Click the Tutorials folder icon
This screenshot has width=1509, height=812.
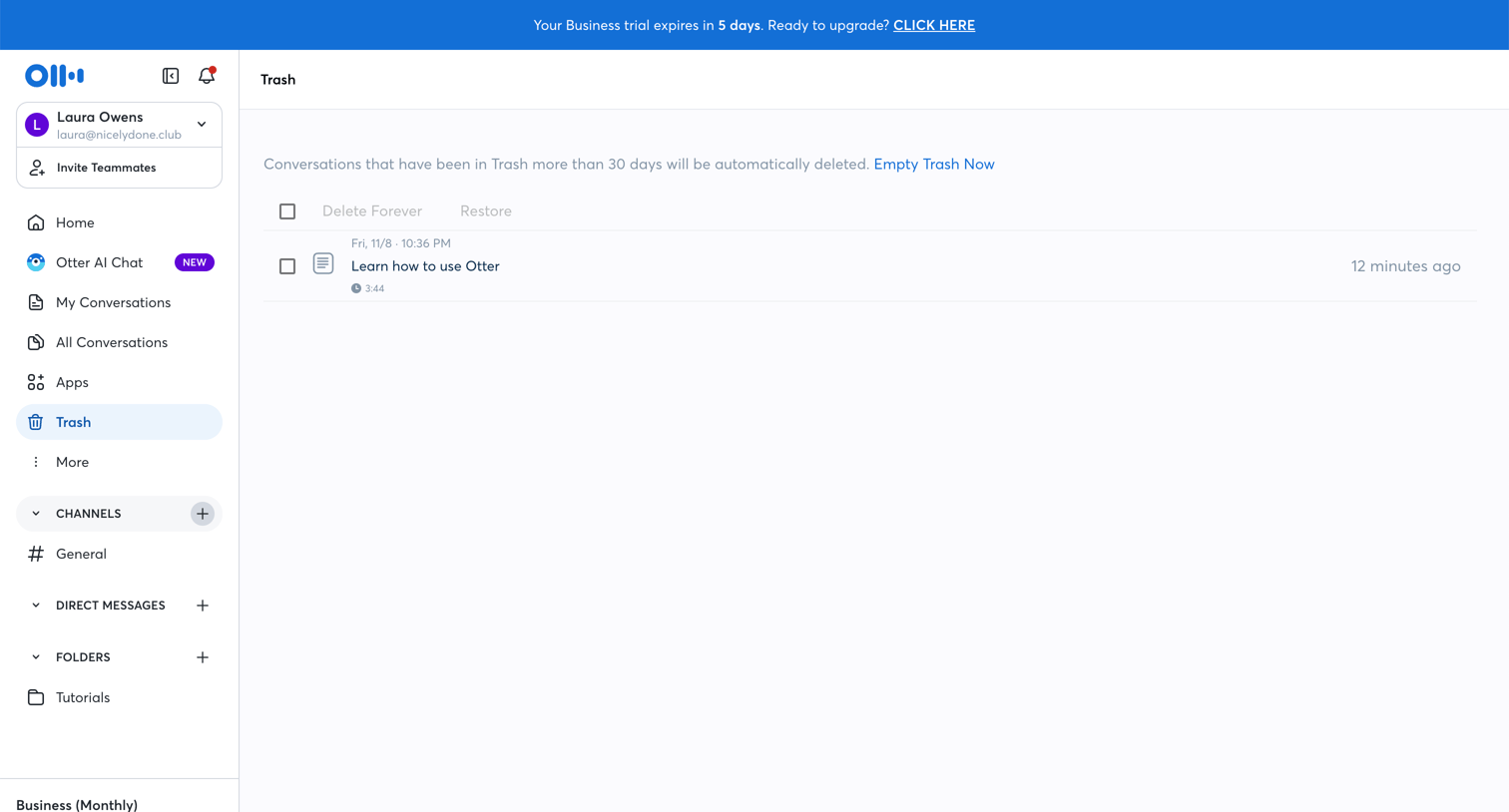[x=36, y=697]
